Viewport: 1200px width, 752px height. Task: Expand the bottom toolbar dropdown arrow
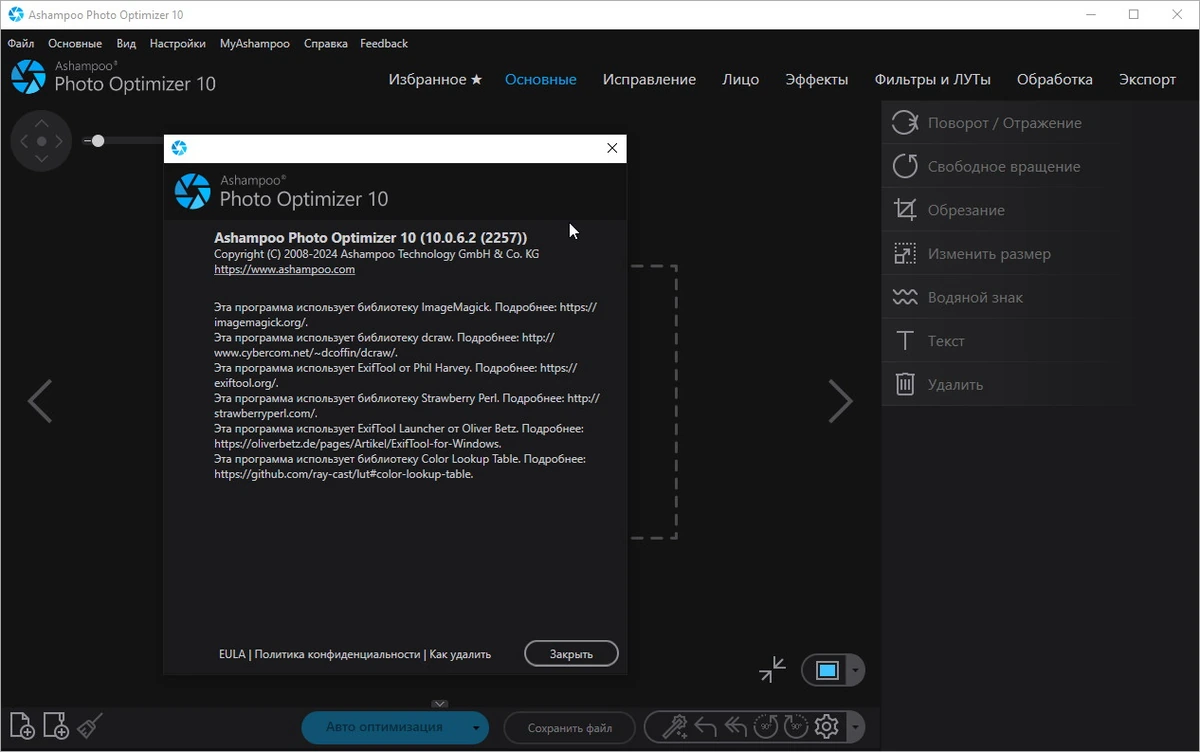tap(855, 726)
